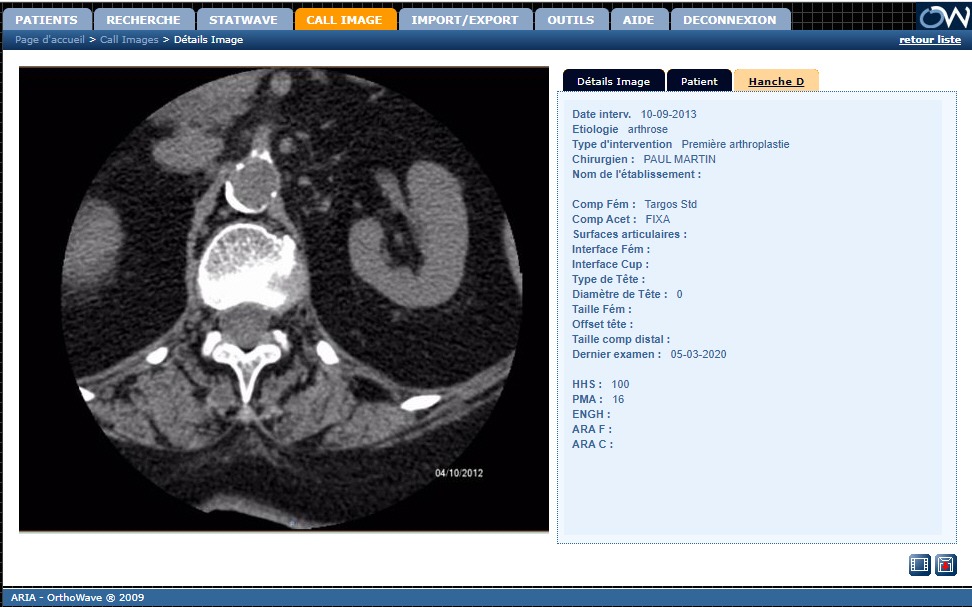Click the intervention date 10-09-2013
This screenshot has height=607, width=972.
(x=668, y=114)
